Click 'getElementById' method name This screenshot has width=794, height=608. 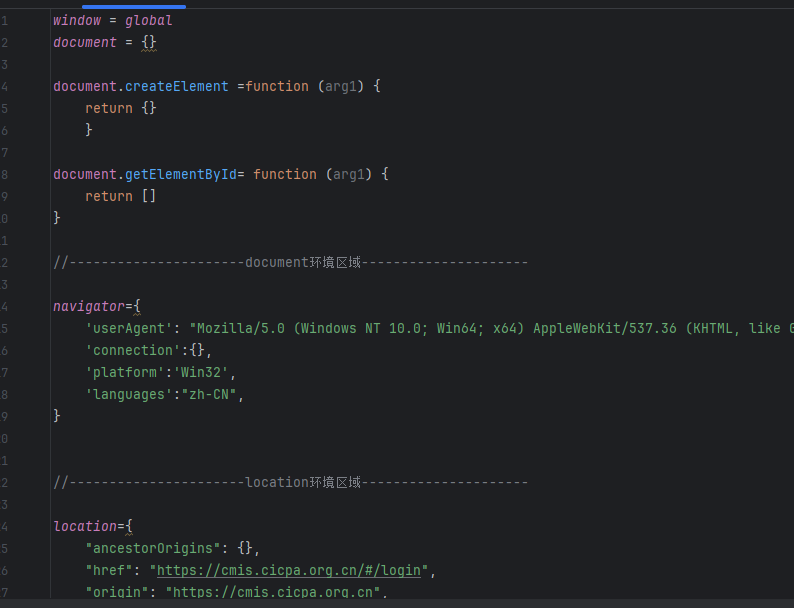tap(181, 175)
